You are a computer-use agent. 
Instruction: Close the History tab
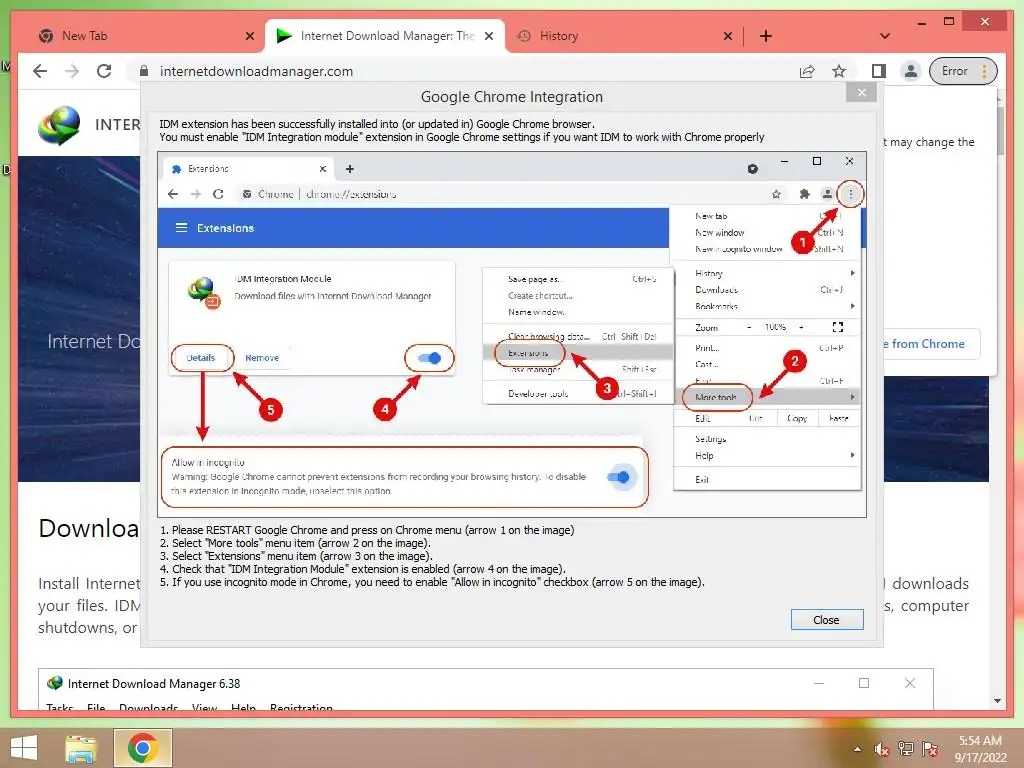(x=728, y=36)
